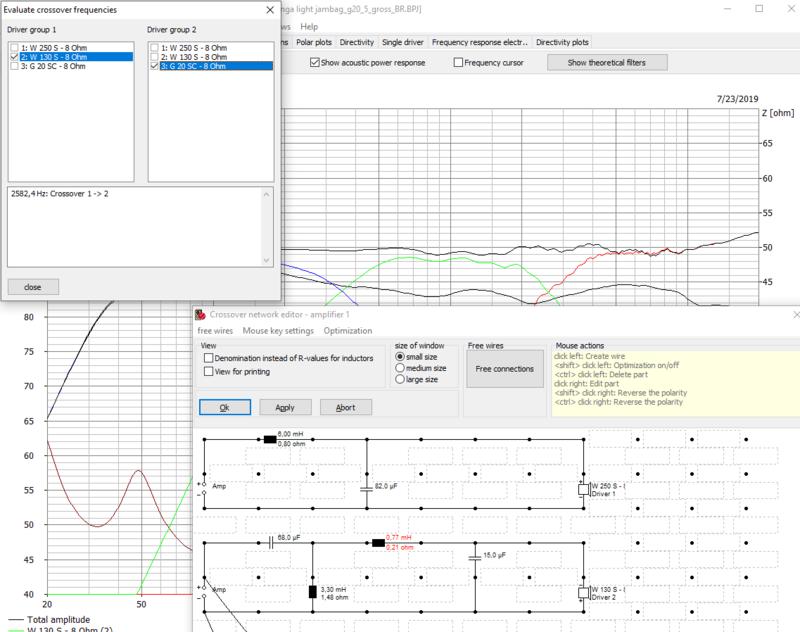
Task: Click the 68.0 µF capacitor symbol
Action: [270, 543]
